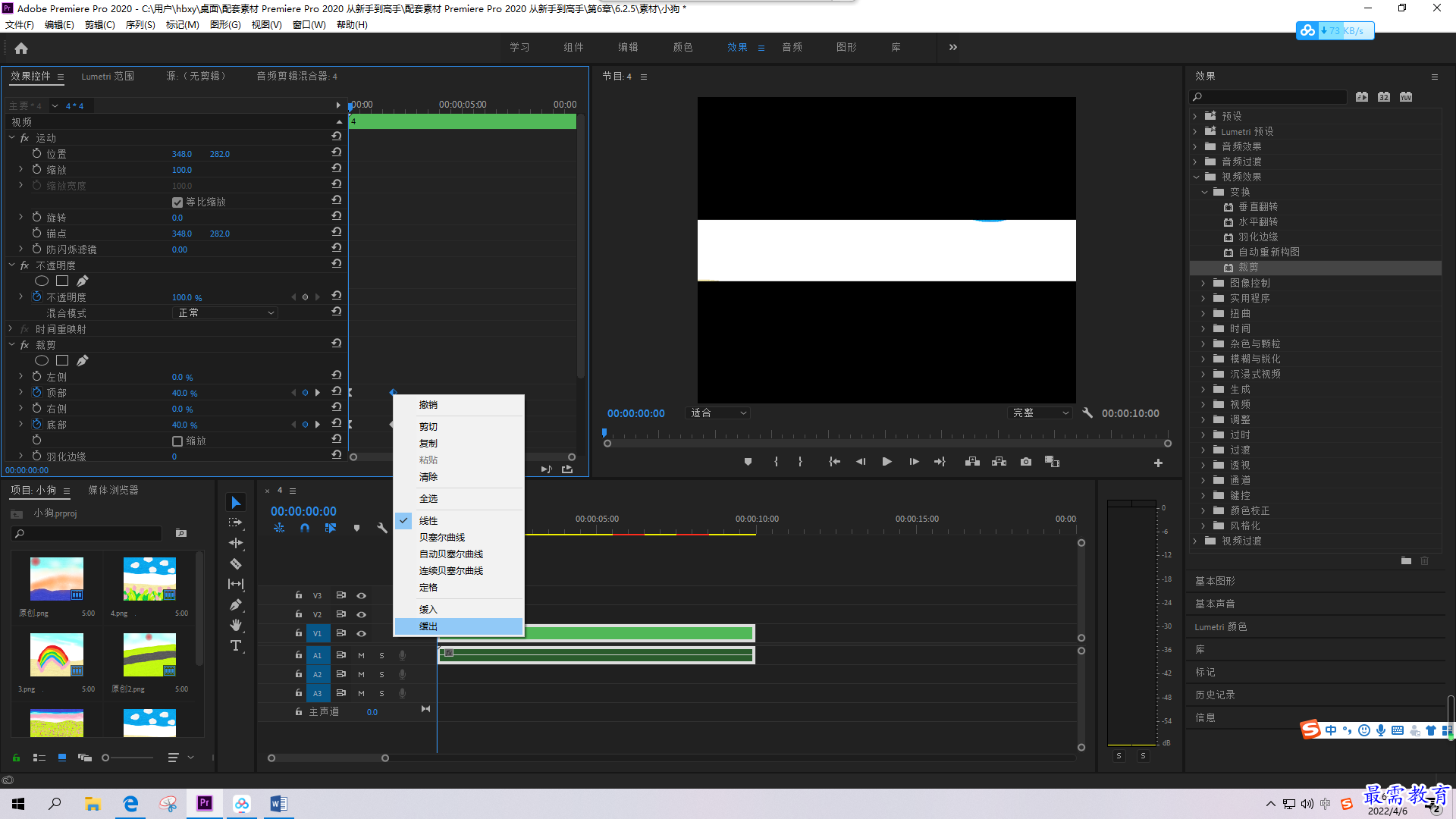Select the Pen tool in timeline toolbar
Screen dimensions: 1456x819
[236, 604]
